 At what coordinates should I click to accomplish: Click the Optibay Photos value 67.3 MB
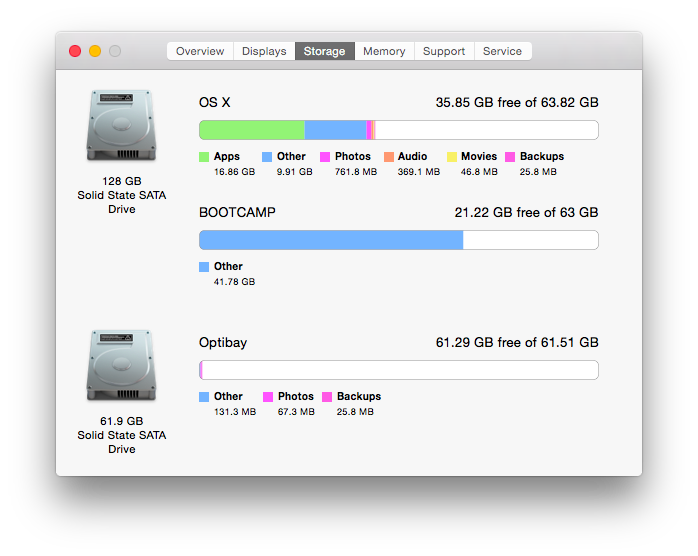[296, 412]
